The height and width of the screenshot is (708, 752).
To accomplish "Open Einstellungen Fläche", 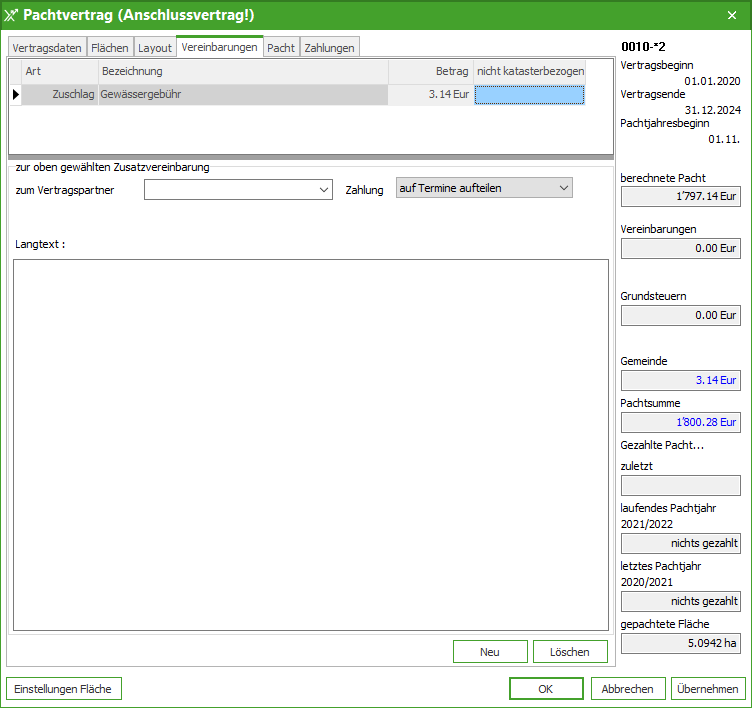I will tap(64, 689).
